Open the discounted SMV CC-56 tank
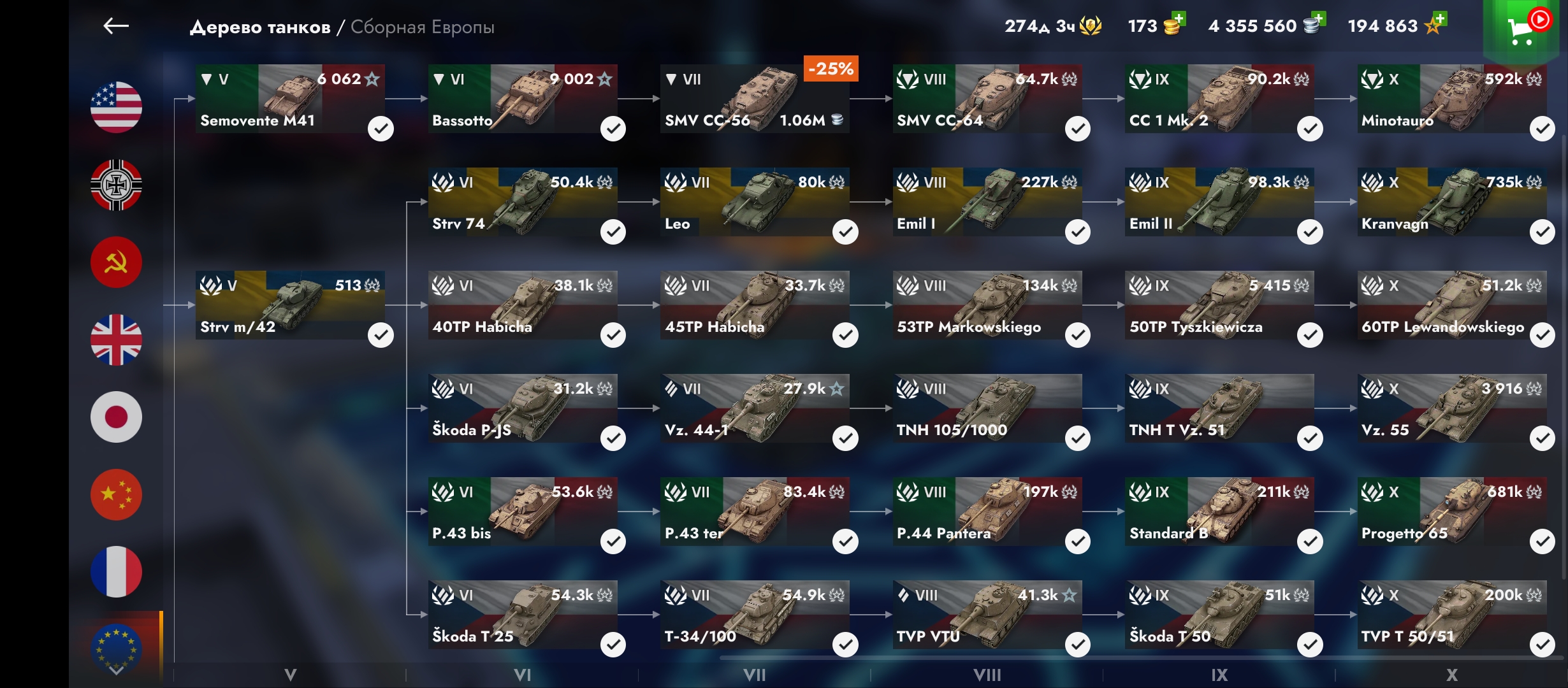Viewport: 1568px width, 688px height. coord(755,99)
